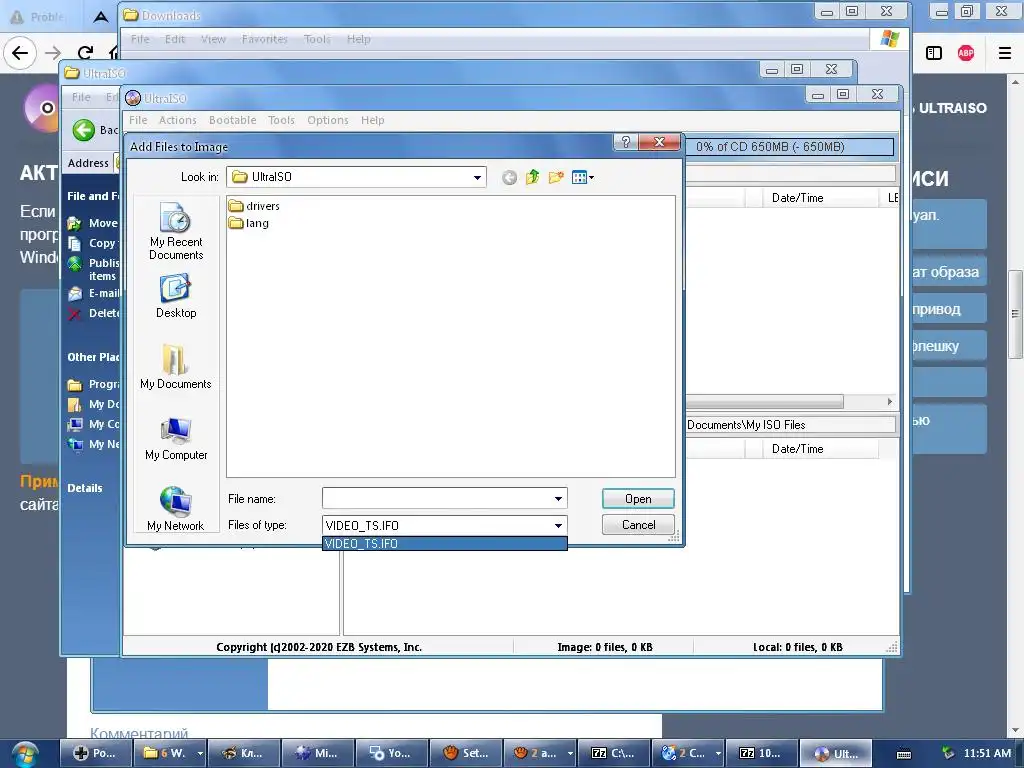Viewport: 1024px width, 768px height.
Task: Click the horizontal scrollbar right arrow in UltraISO
Action: pos(889,402)
